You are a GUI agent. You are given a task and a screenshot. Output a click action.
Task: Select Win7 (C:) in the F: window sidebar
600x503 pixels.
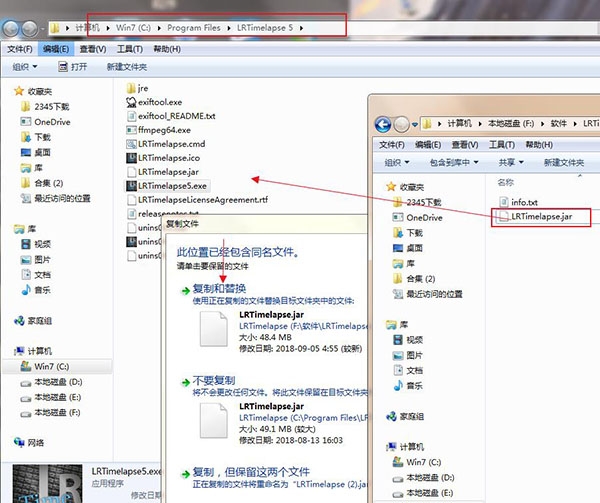coord(417,462)
